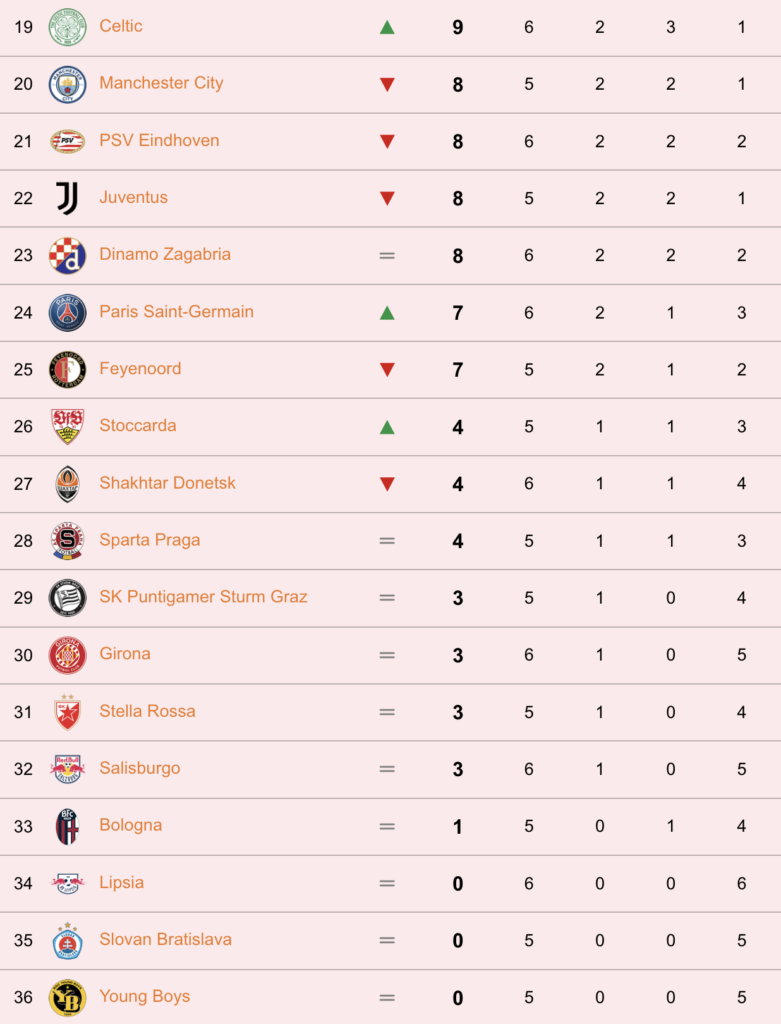781x1024 pixels.
Task: Select the Feyenoord club badge
Action: 67,370
